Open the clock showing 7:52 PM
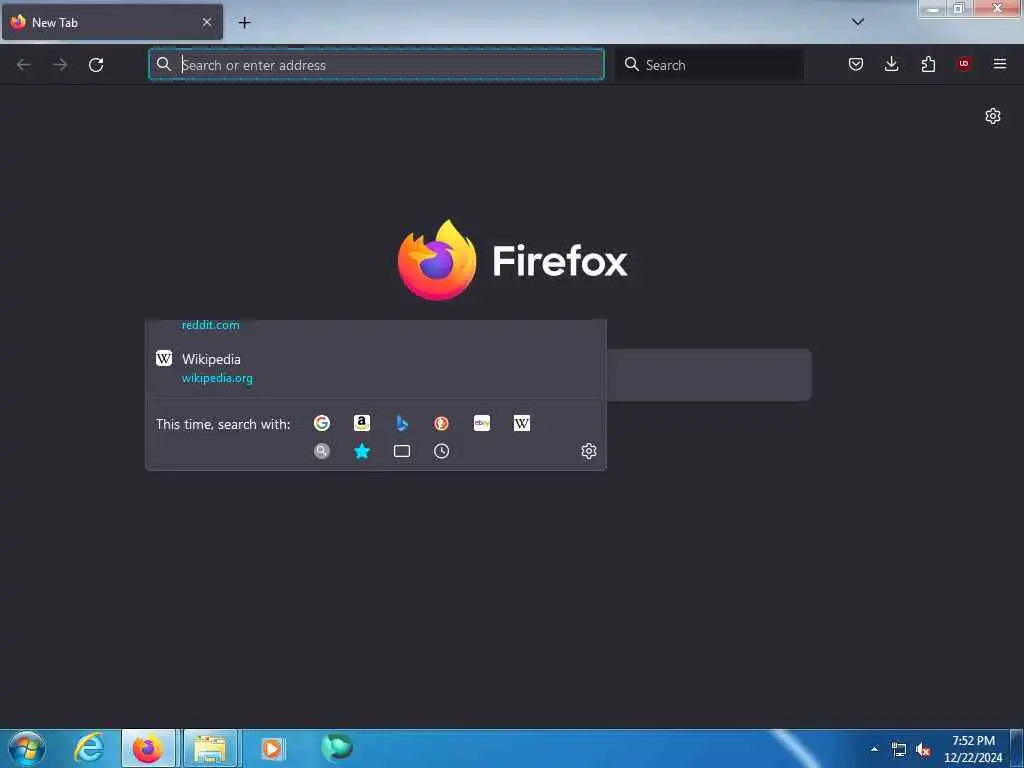 coord(973,749)
